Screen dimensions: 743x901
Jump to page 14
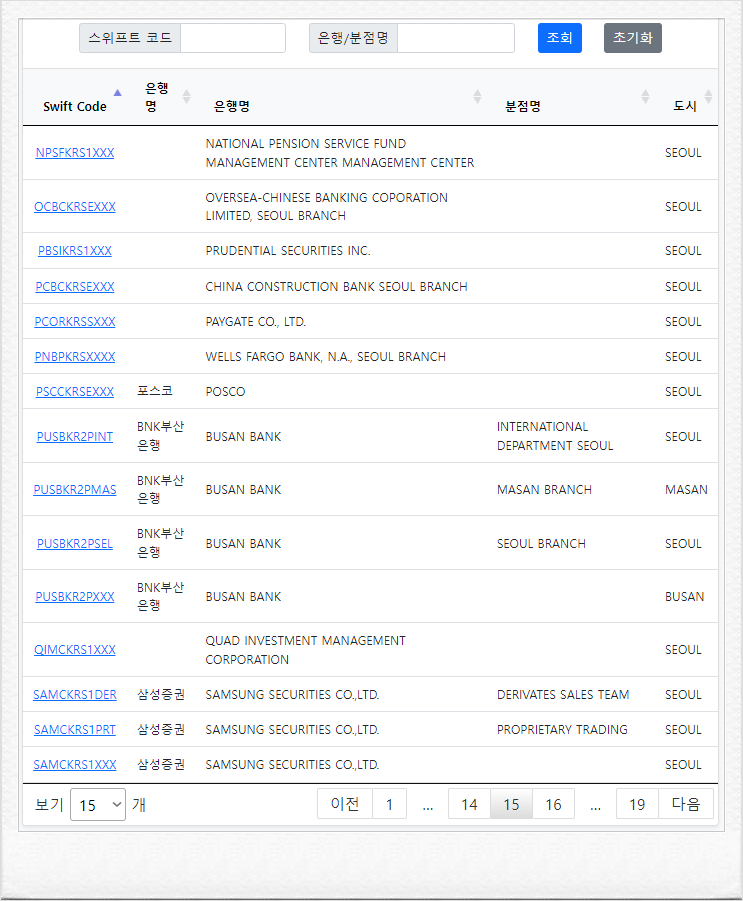pos(469,804)
